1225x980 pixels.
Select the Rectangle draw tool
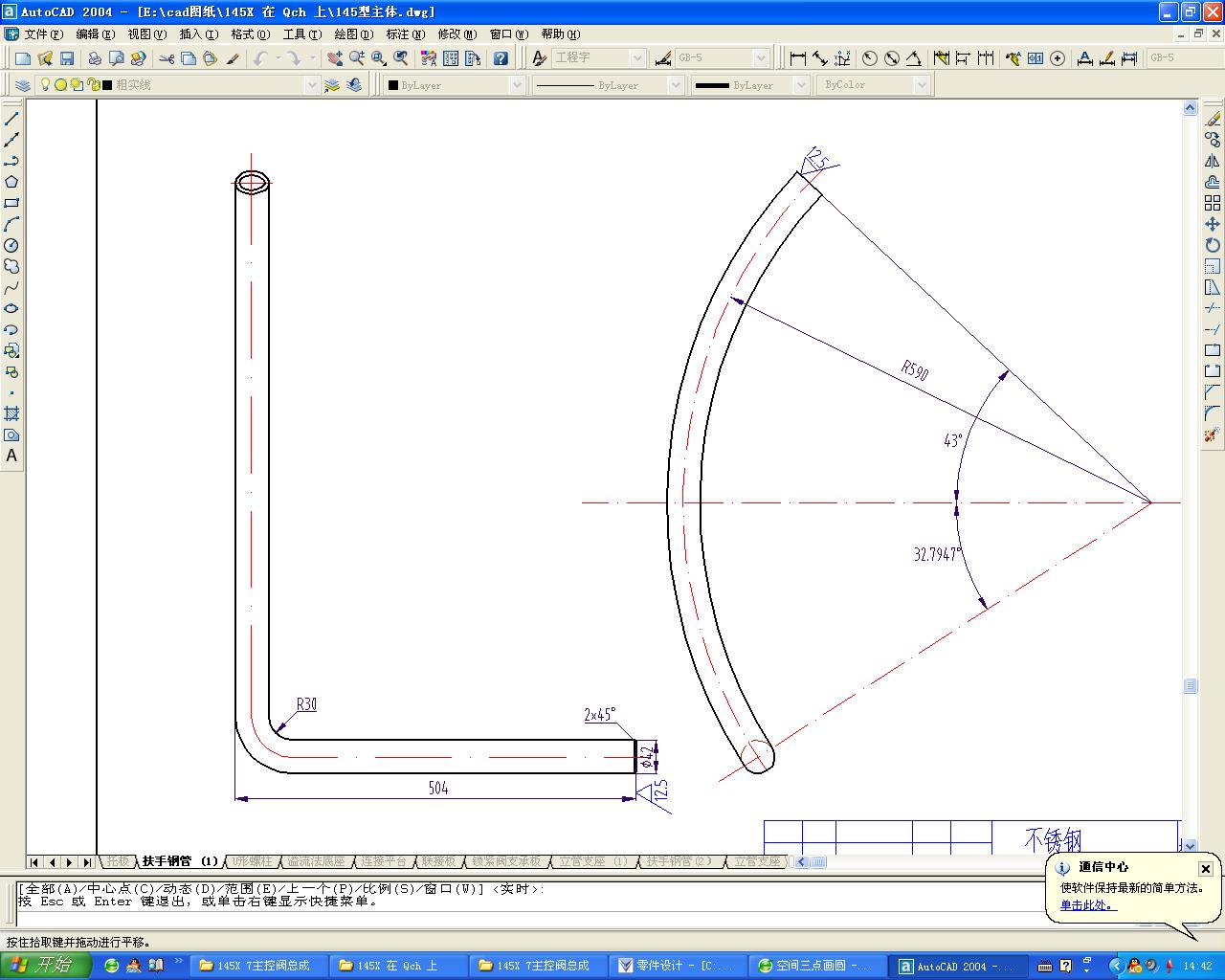[x=11, y=203]
